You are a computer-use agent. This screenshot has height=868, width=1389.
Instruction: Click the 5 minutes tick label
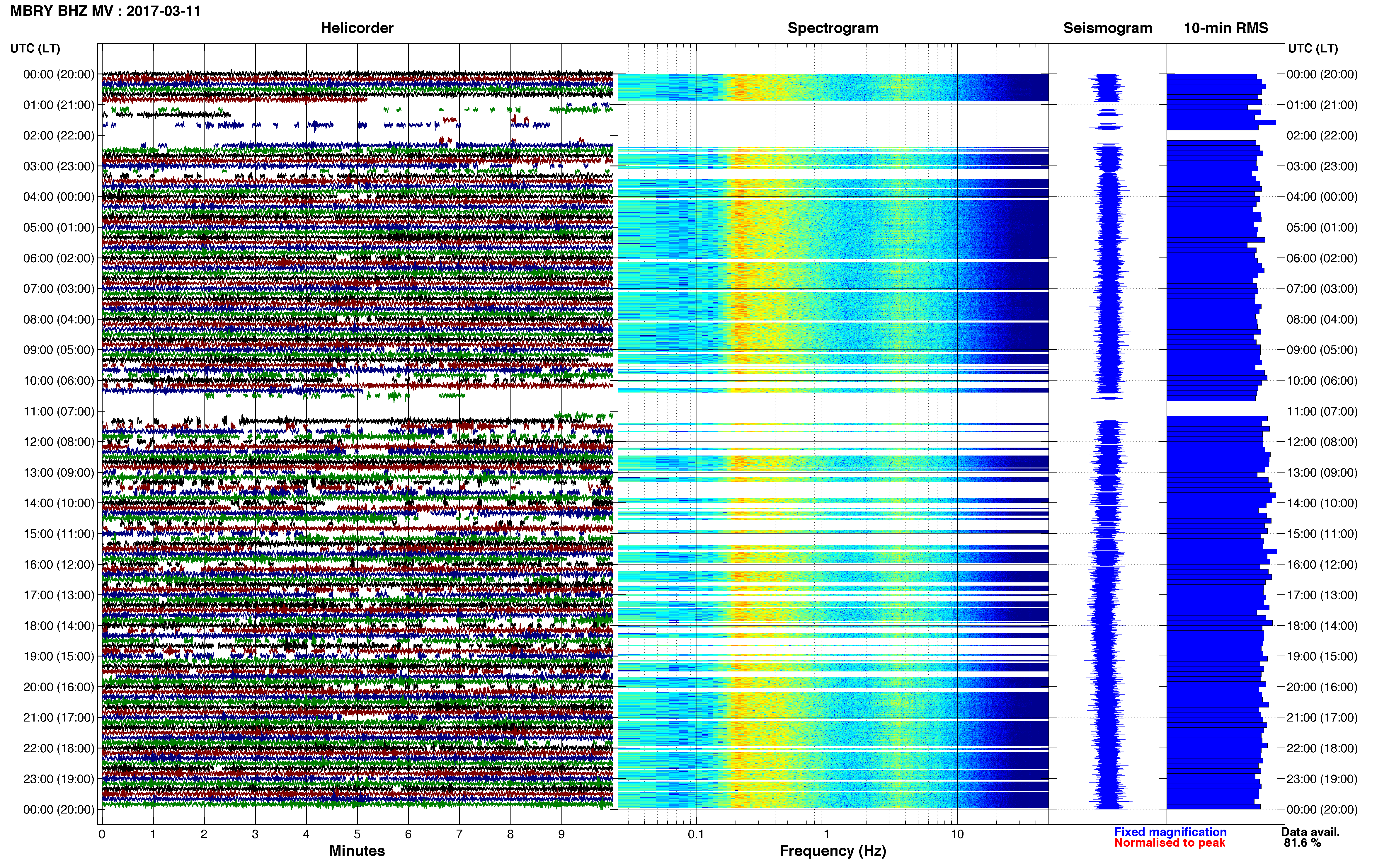click(357, 834)
